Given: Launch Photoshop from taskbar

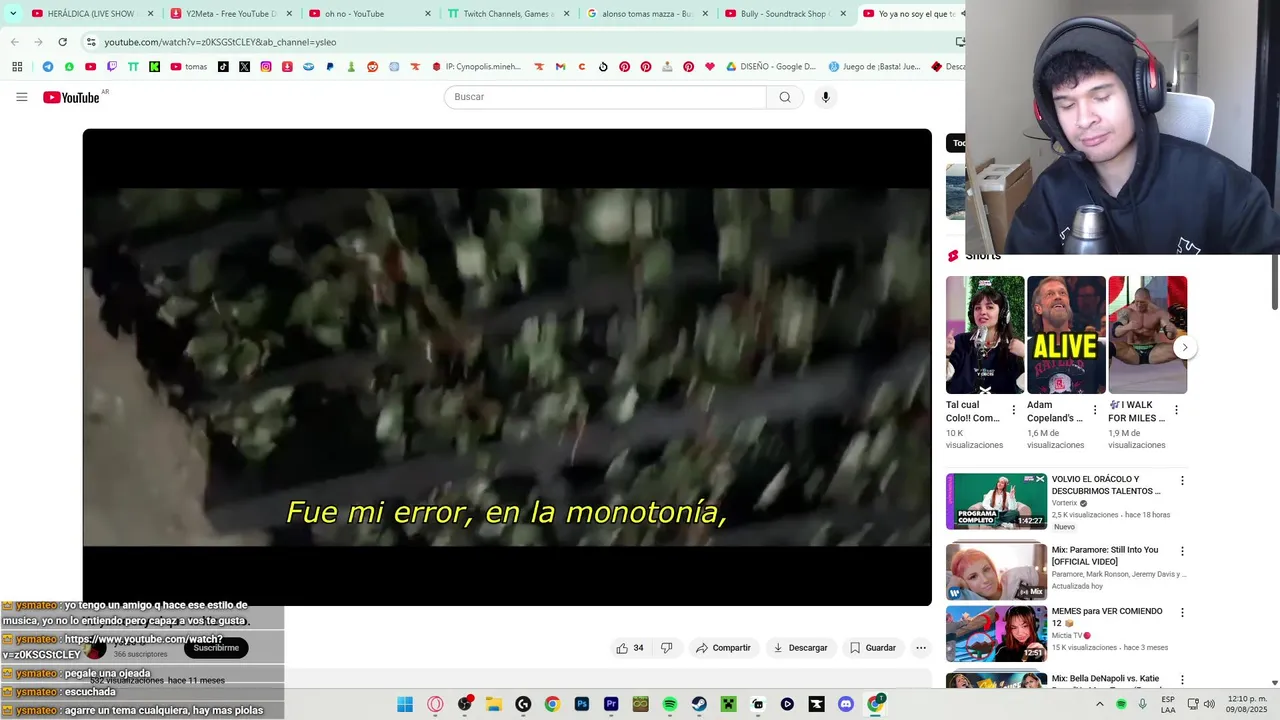Looking at the screenshot, I should coord(582,704).
